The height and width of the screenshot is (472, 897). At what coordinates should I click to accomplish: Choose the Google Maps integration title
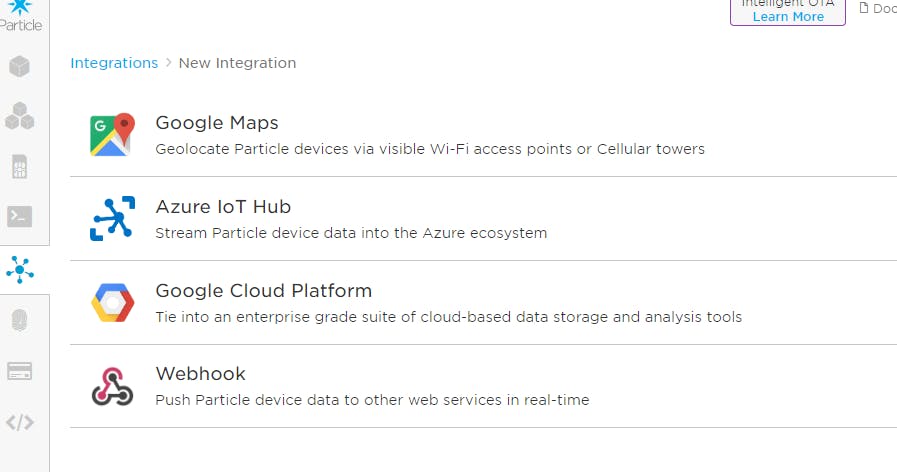(217, 123)
